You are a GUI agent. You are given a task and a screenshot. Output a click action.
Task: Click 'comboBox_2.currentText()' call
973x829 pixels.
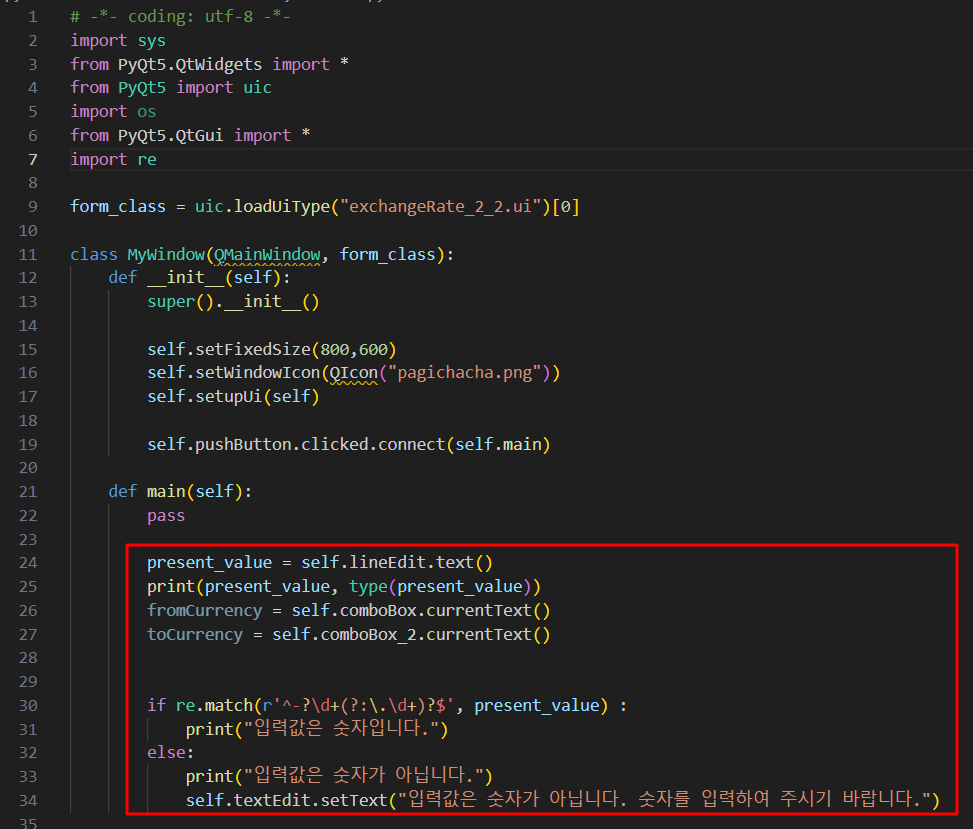[x=435, y=635]
